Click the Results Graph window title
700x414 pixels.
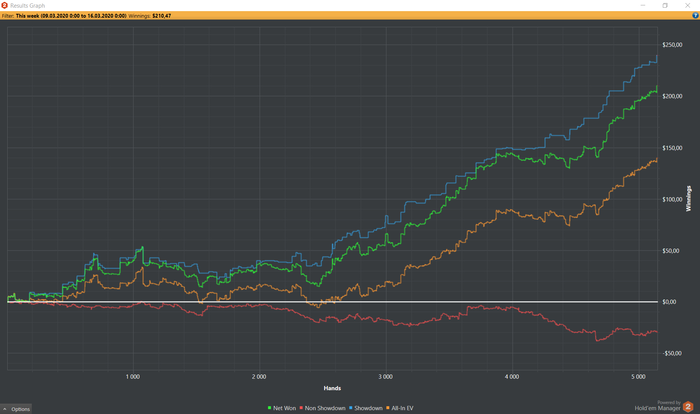point(28,6)
